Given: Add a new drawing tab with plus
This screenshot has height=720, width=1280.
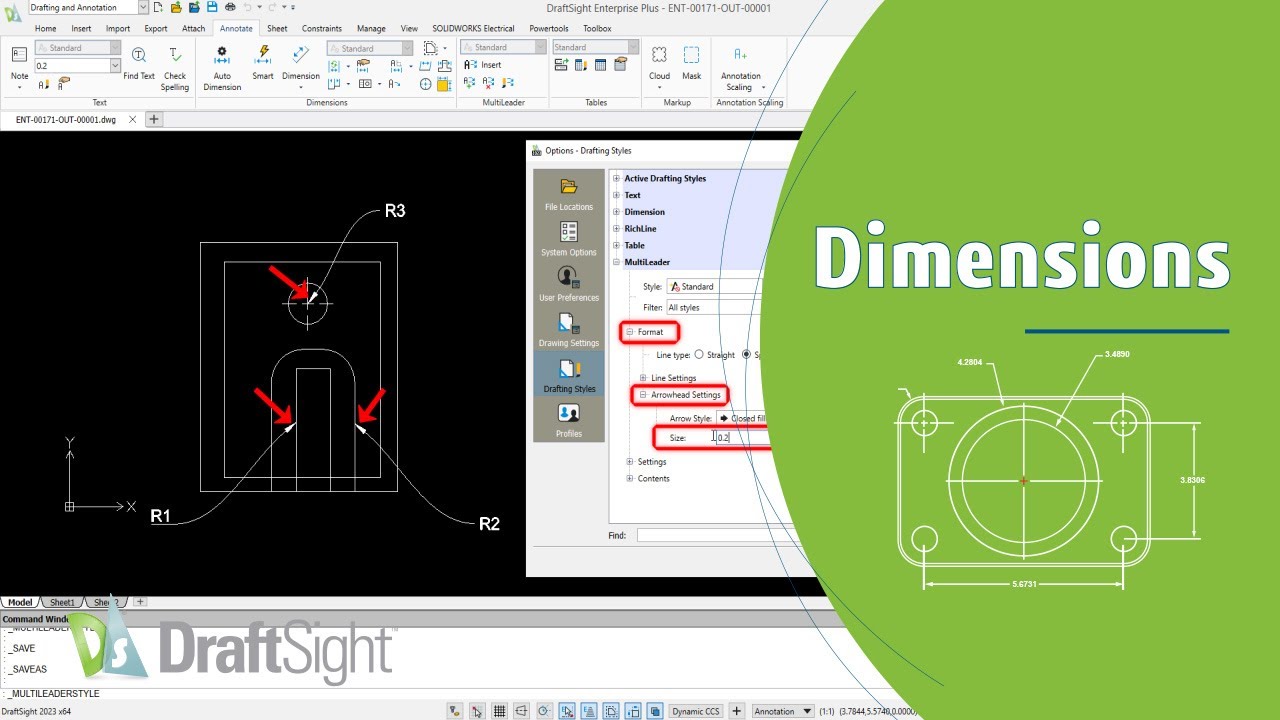Looking at the screenshot, I should (154, 119).
